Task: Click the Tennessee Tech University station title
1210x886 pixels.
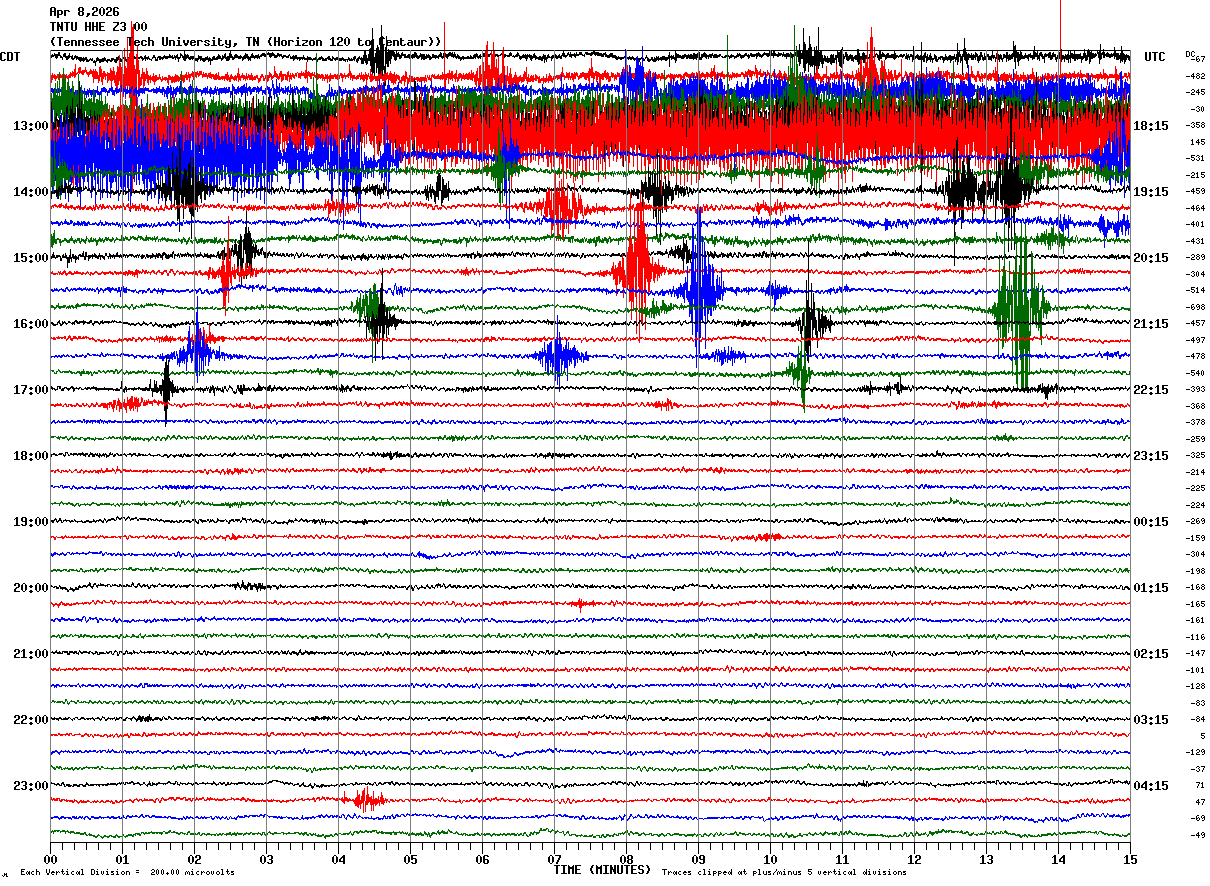Action: pos(245,42)
